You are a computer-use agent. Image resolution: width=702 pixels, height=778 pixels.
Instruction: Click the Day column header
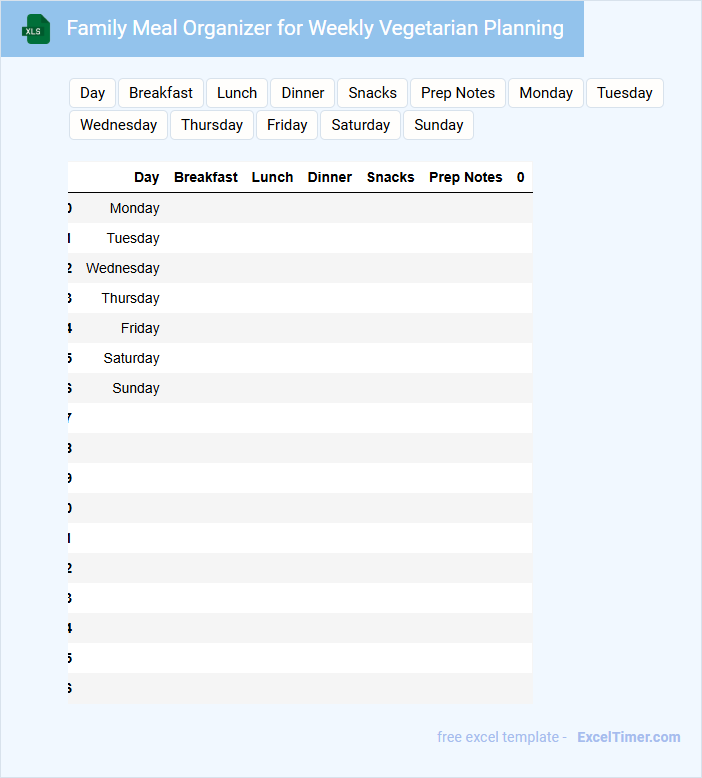tap(146, 177)
